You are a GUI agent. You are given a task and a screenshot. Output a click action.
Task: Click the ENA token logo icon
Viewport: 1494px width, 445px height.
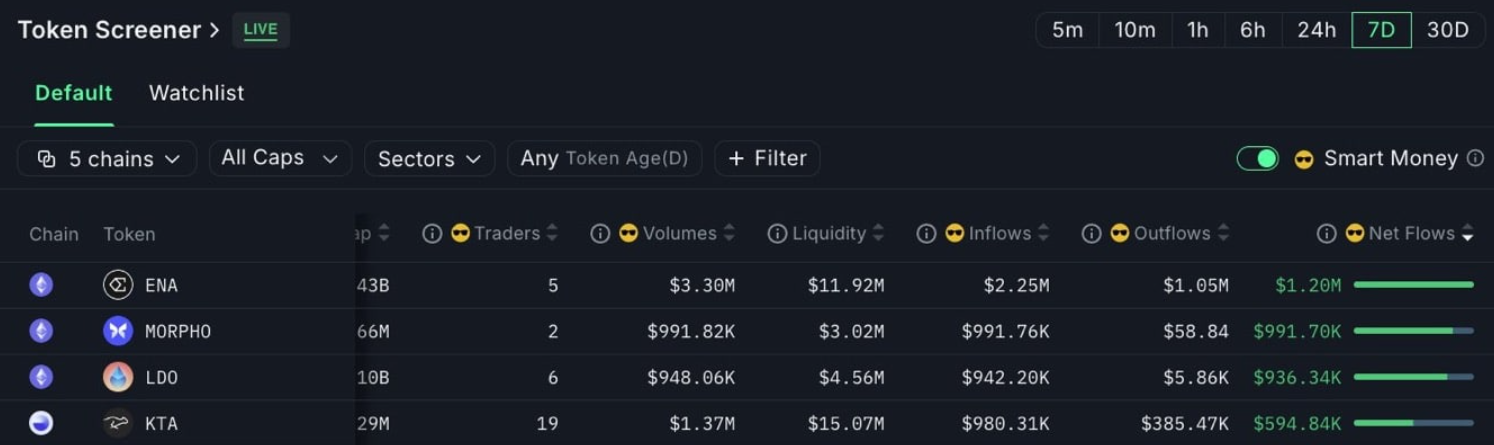click(x=118, y=285)
